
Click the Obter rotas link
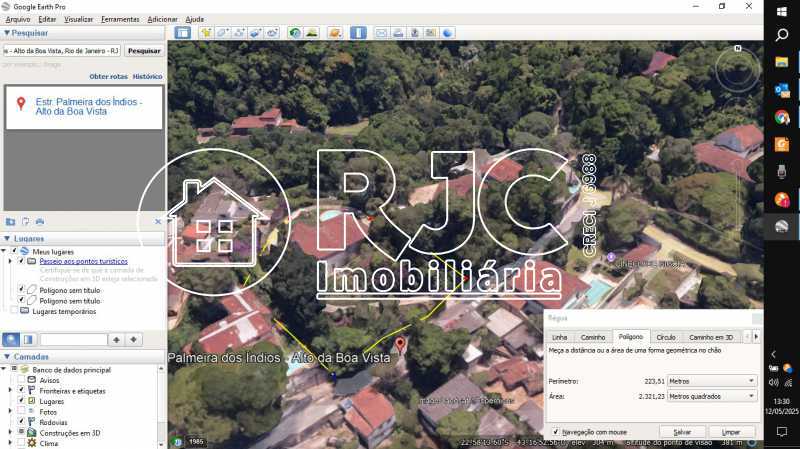108,76
